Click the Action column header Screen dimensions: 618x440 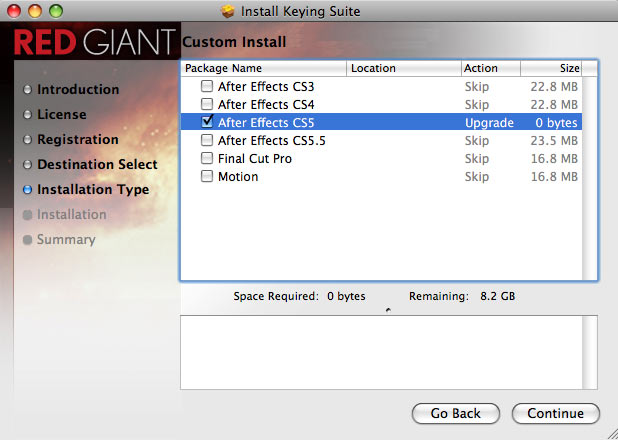491,68
